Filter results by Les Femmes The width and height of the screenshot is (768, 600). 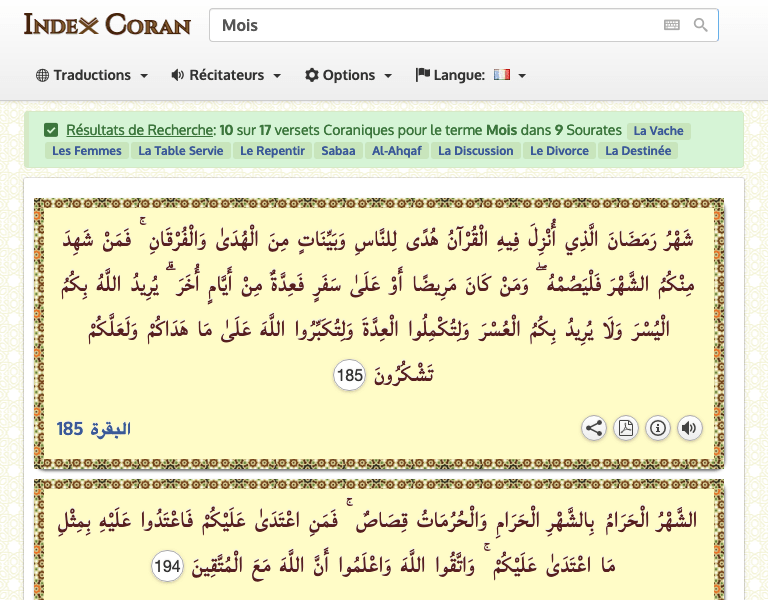tap(87, 151)
